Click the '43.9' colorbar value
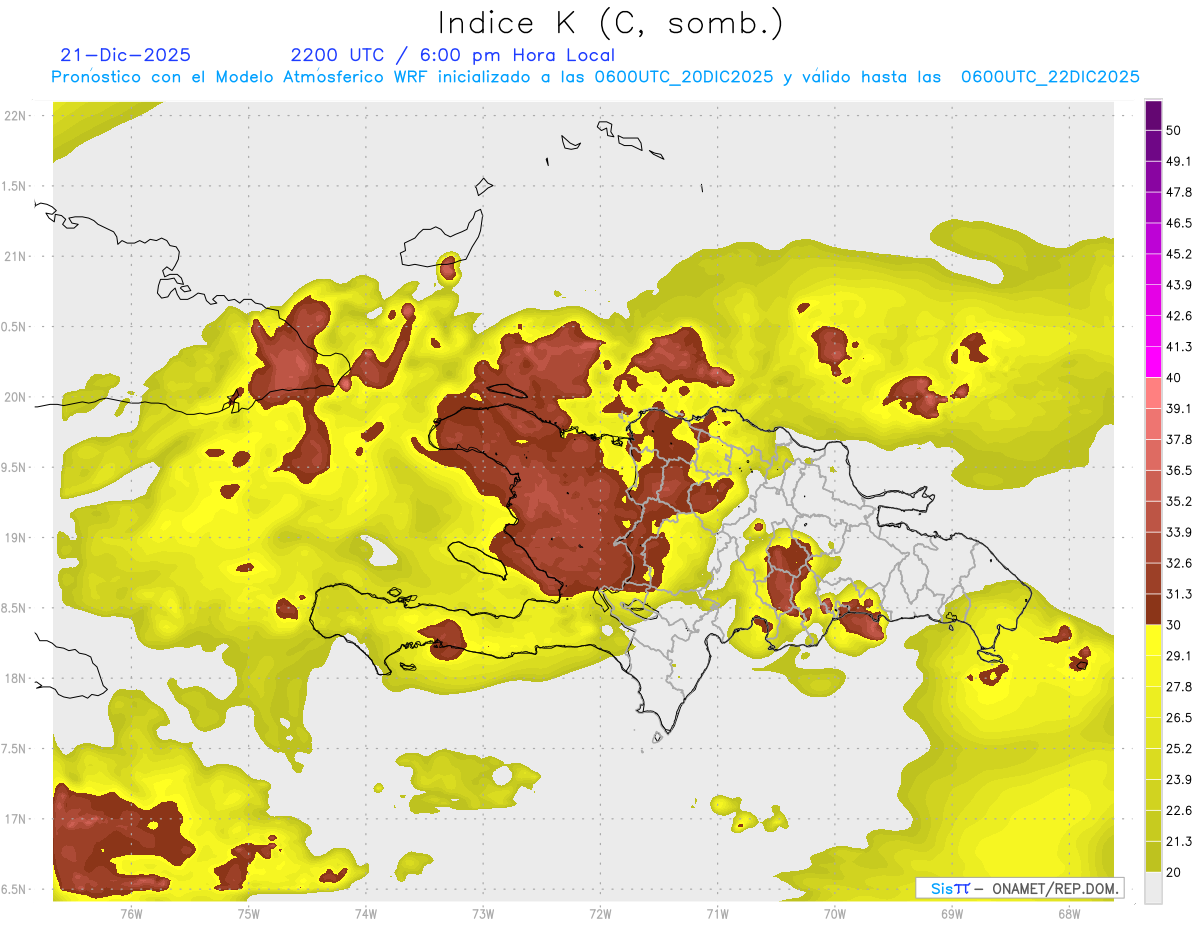Viewport: 1200px width, 927px height. [x=1179, y=285]
